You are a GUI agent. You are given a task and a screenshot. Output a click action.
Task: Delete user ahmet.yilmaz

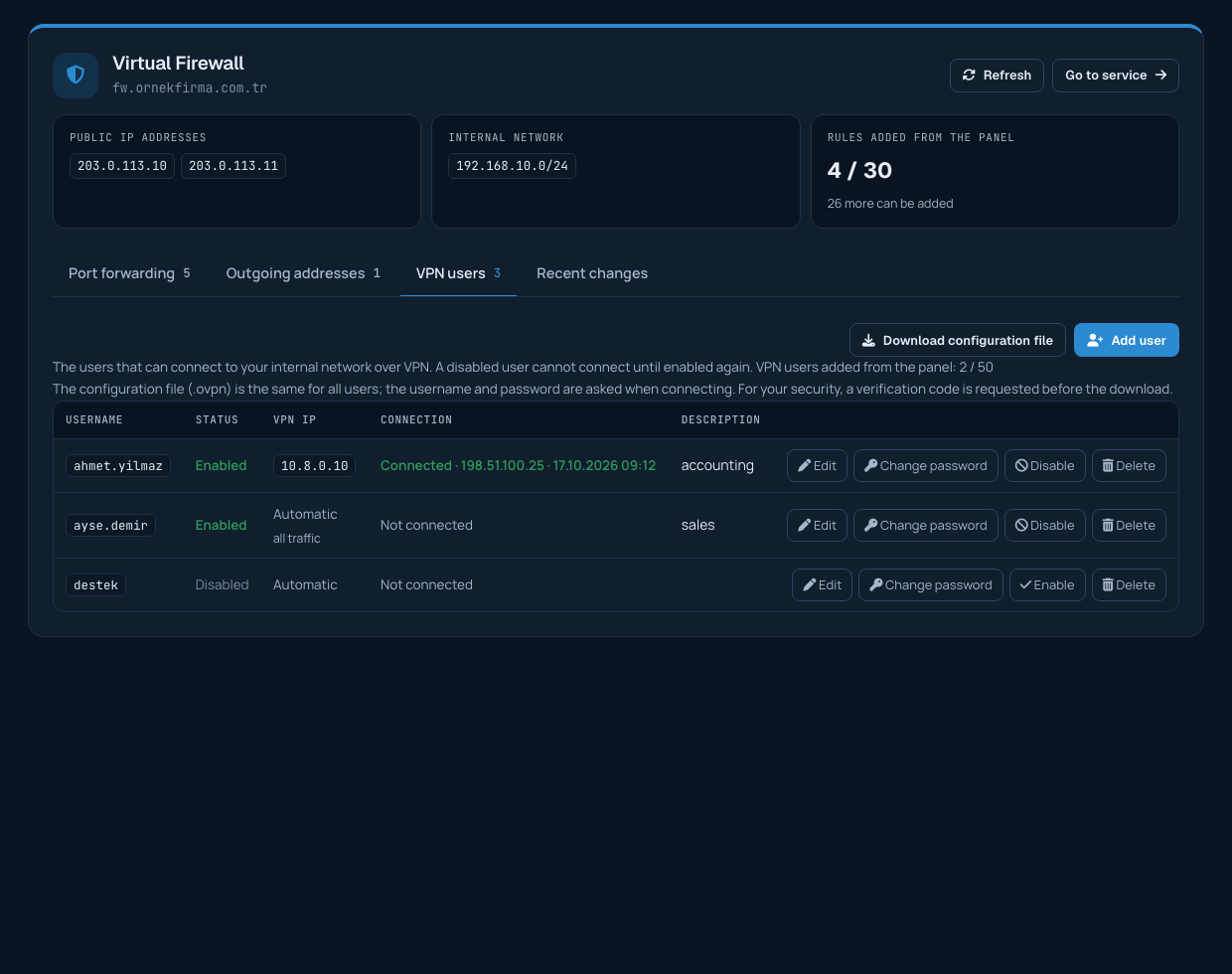point(1129,466)
